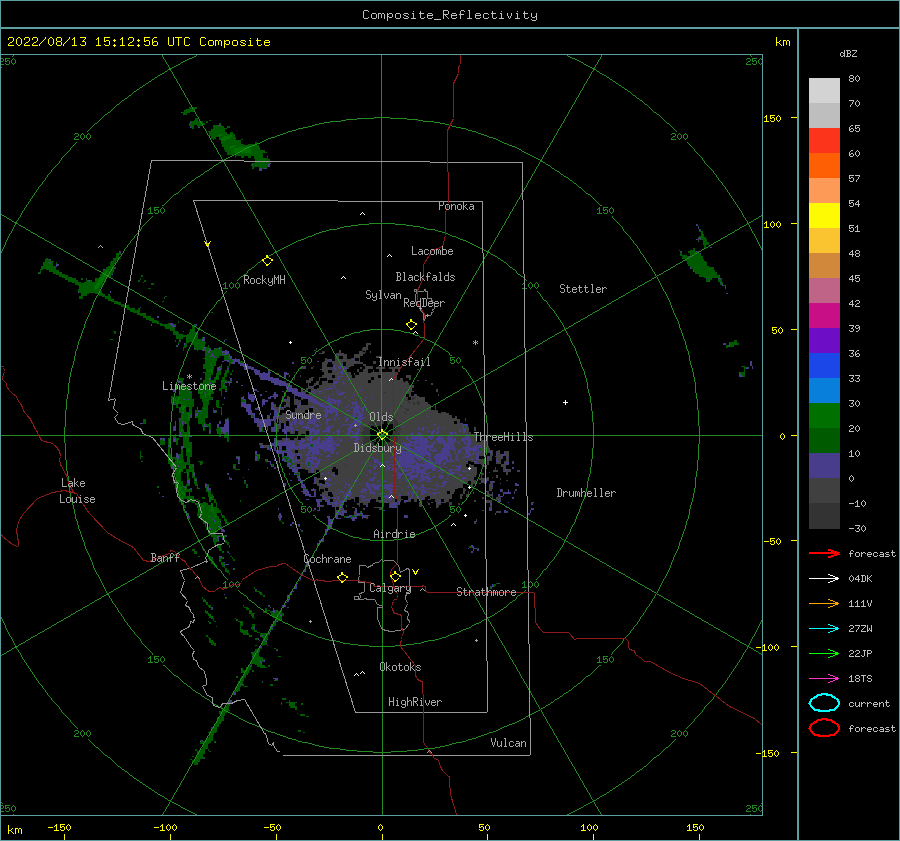The width and height of the screenshot is (900, 841).
Task: Click the Drumheller label
Action: point(586,493)
